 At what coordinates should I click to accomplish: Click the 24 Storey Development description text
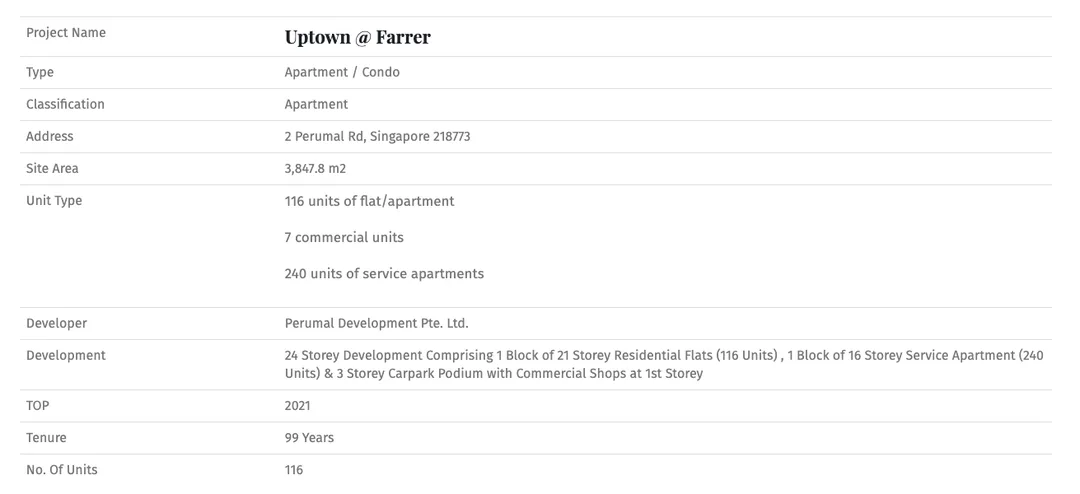point(664,364)
